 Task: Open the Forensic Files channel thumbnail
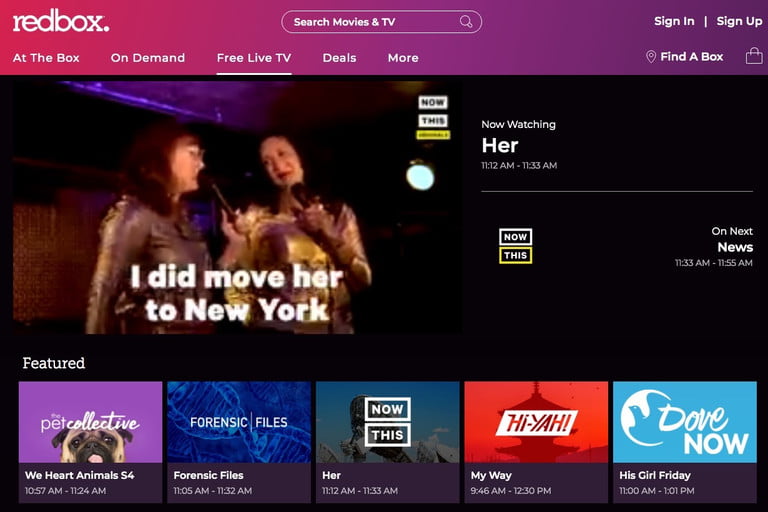(x=238, y=421)
